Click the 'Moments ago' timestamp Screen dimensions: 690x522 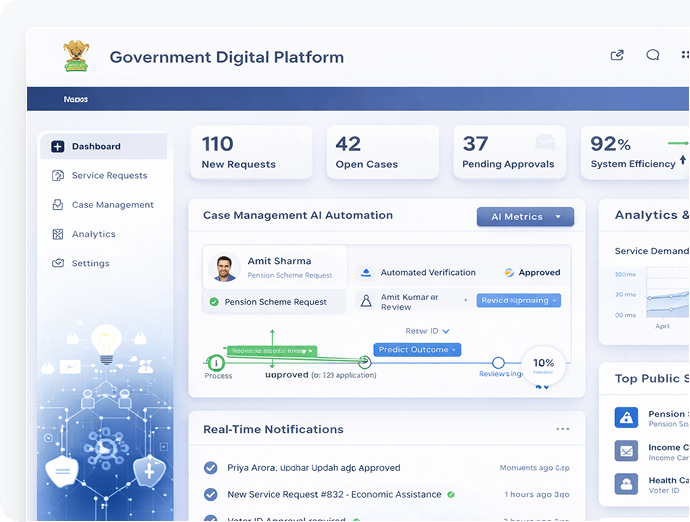pyautogui.click(x=535, y=468)
